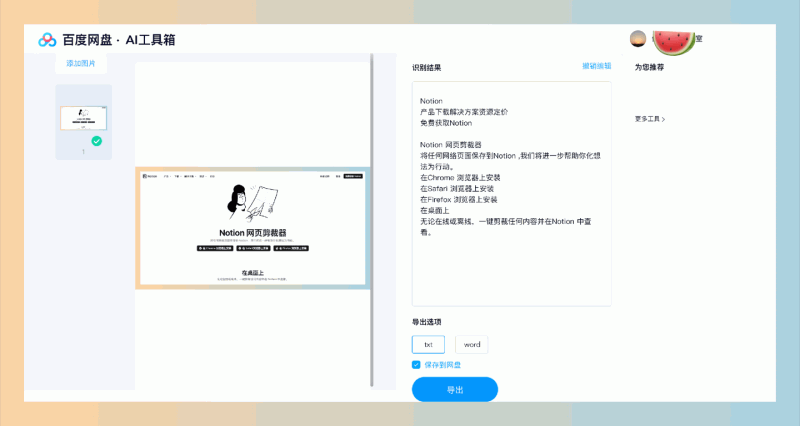Screen dimensions: 800x426
Task: Click the 导出选项 label
Action: click(x=427, y=322)
